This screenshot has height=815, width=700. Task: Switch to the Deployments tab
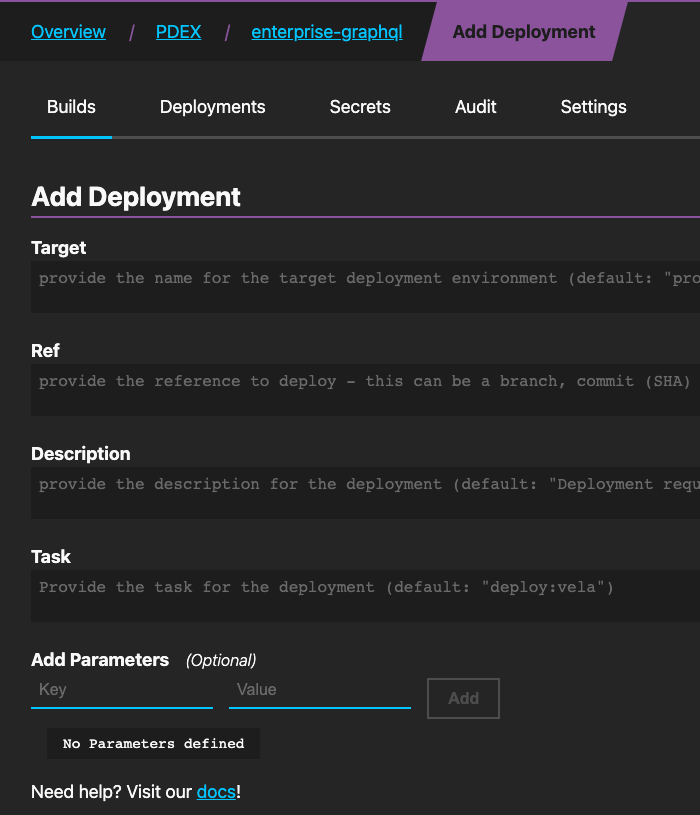tap(213, 107)
